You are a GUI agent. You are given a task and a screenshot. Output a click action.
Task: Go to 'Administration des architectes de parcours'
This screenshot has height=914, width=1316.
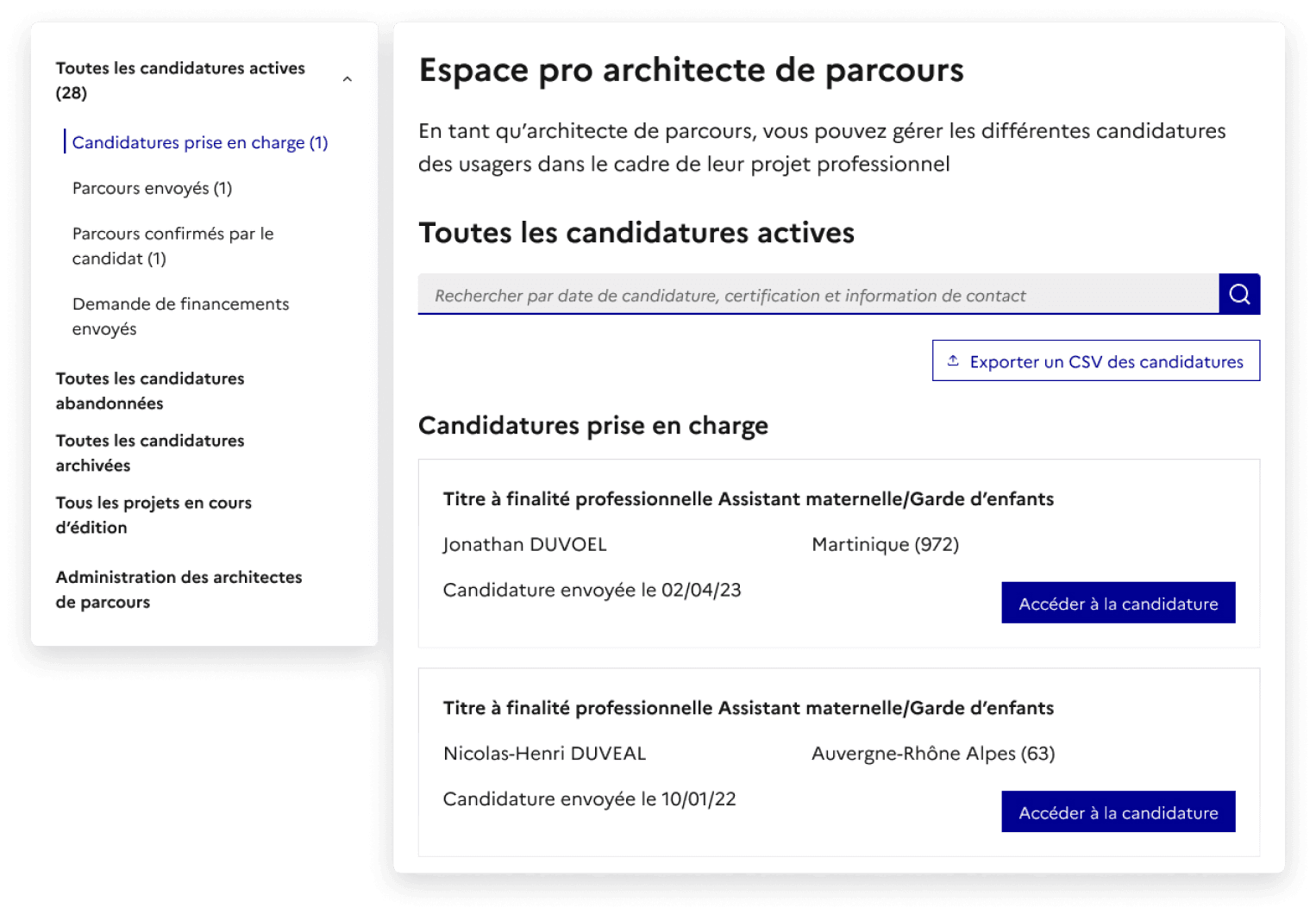pyautogui.click(x=179, y=589)
